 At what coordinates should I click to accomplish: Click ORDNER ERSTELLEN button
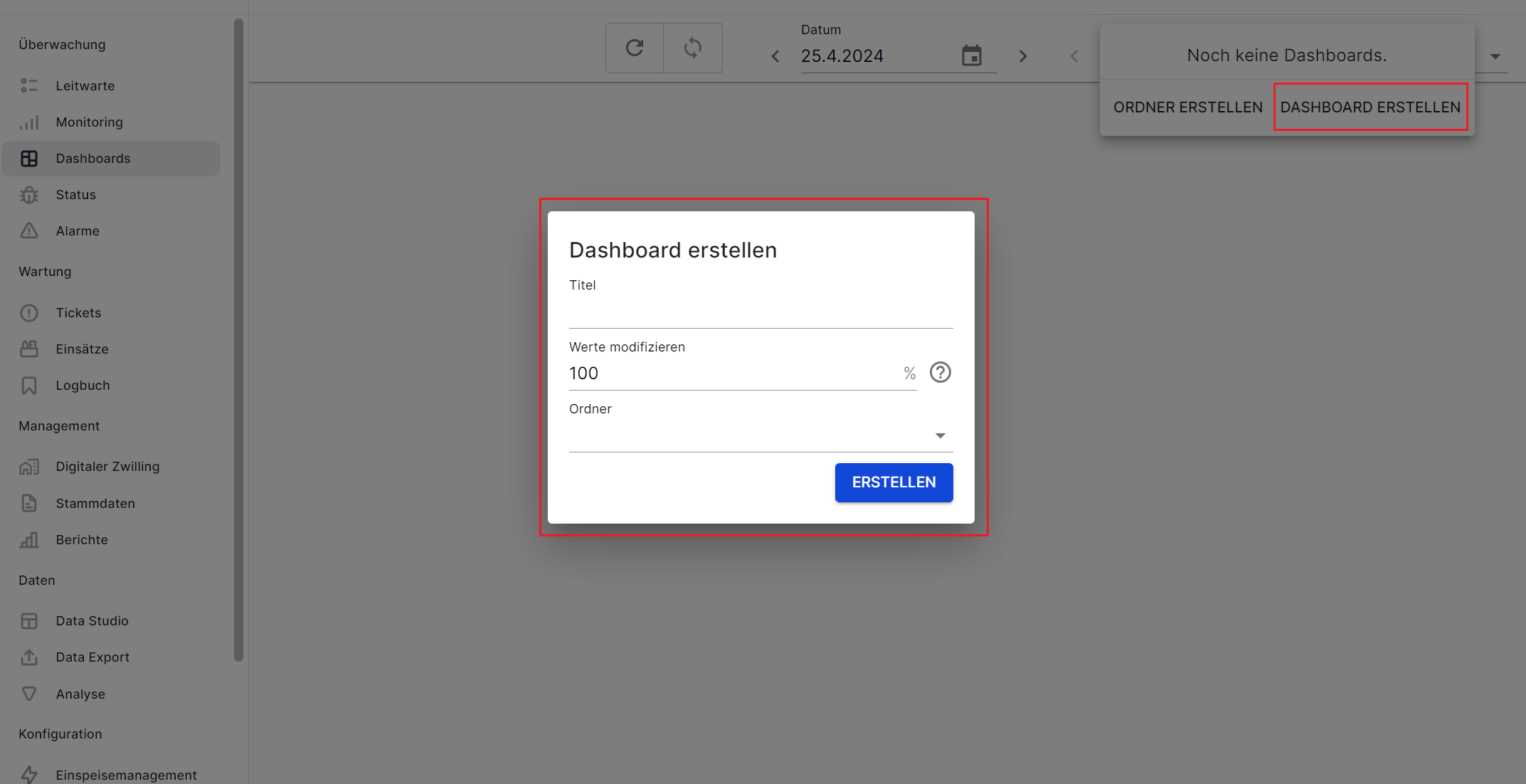1187,107
